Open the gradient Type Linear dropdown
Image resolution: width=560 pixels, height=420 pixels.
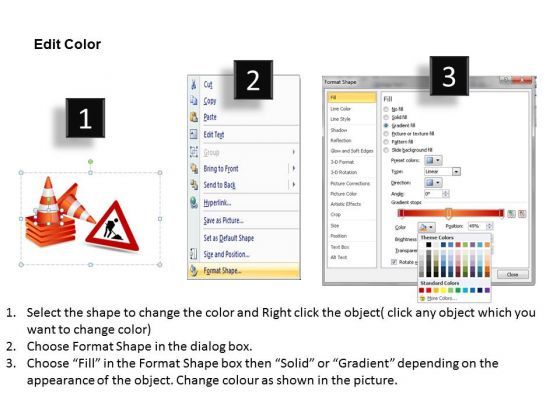tap(442, 171)
